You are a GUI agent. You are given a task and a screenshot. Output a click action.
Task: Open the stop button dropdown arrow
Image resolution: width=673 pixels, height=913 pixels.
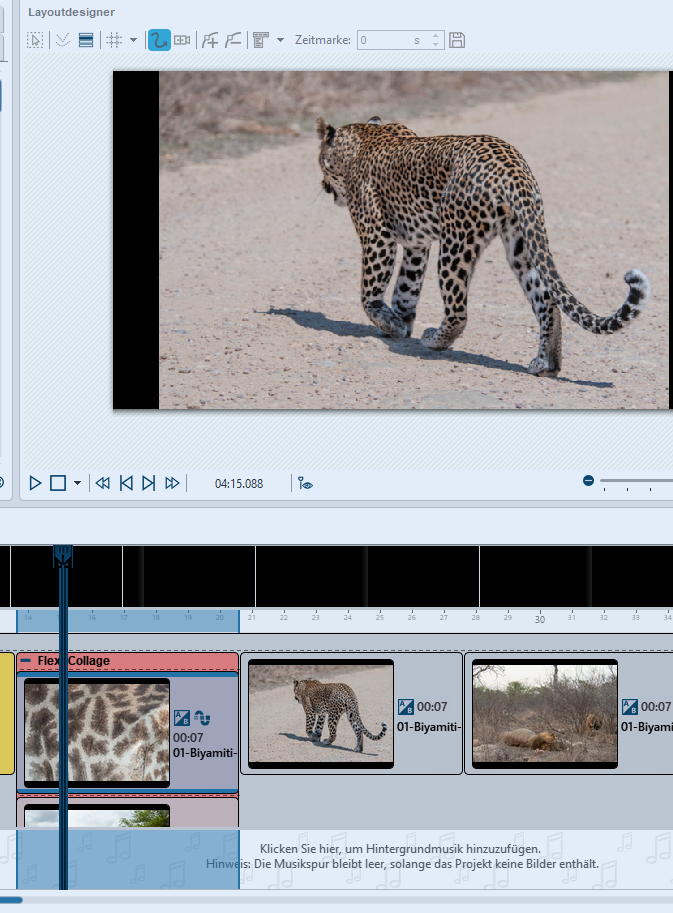click(x=78, y=483)
